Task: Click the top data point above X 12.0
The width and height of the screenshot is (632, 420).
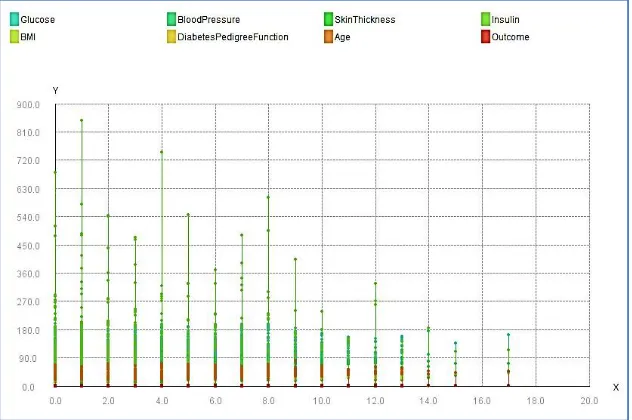Action: pyautogui.click(x=375, y=283)
